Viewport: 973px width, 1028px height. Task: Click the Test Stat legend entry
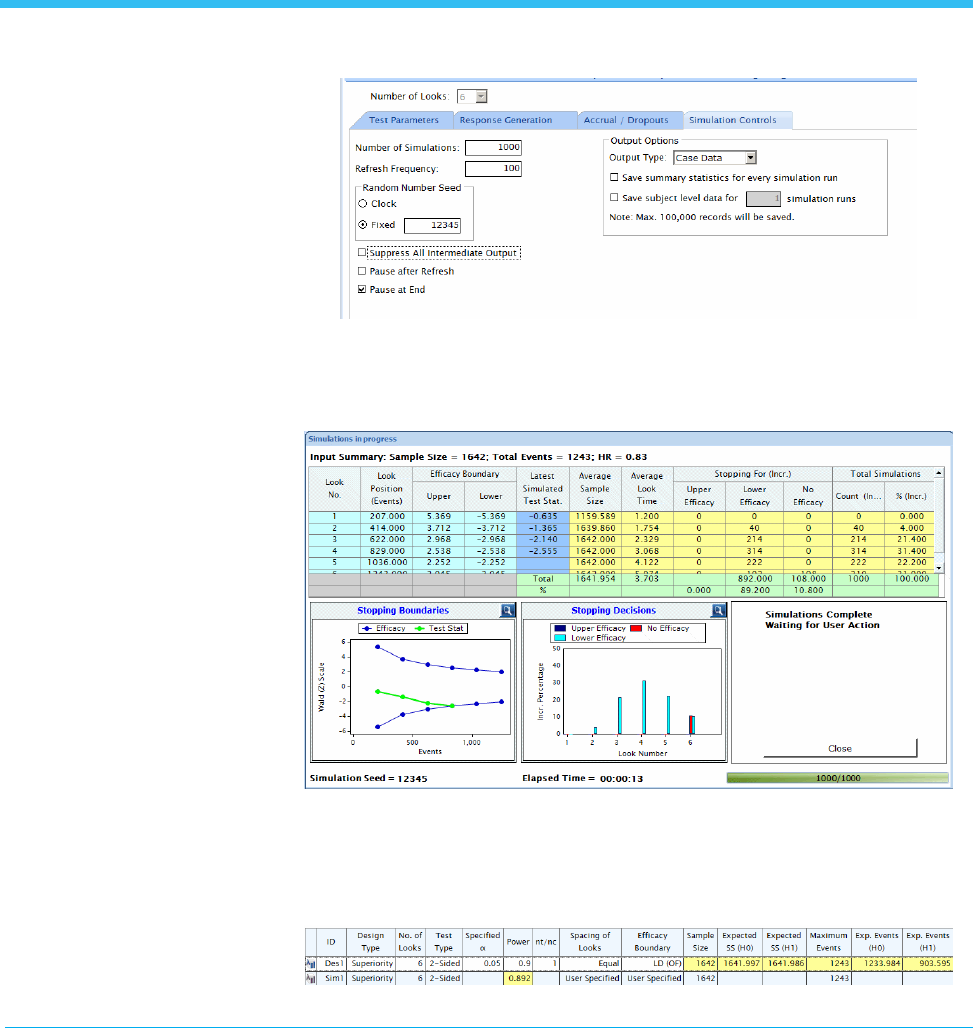[x=439, y=628]
